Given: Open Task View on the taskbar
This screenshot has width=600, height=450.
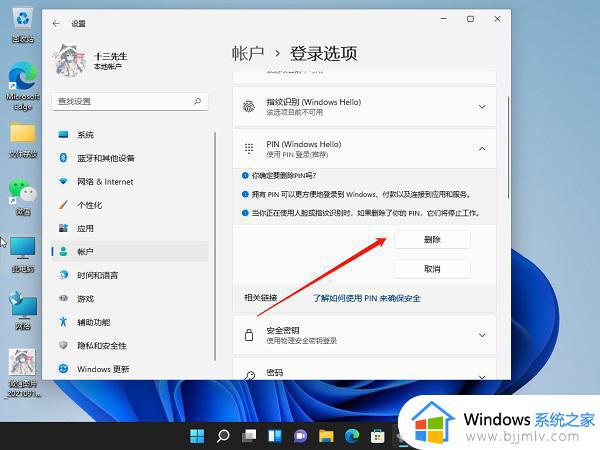Looking at the screenshot, I should coord(249,436).
